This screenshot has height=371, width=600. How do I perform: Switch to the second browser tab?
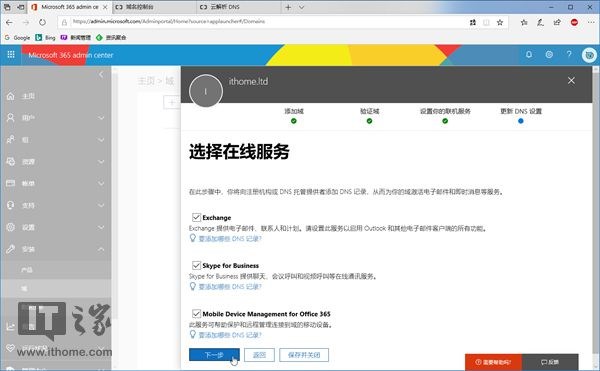pos(155,7)
